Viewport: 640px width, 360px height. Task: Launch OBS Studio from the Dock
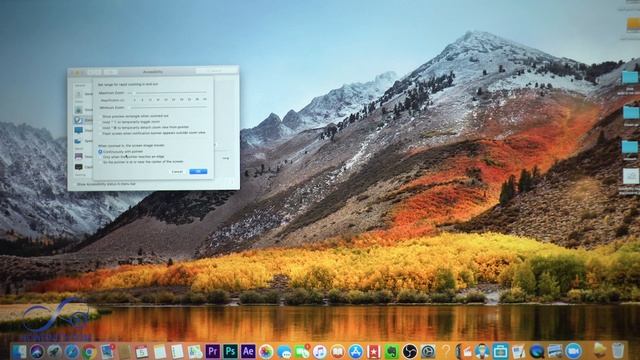[x=409, y=351]
